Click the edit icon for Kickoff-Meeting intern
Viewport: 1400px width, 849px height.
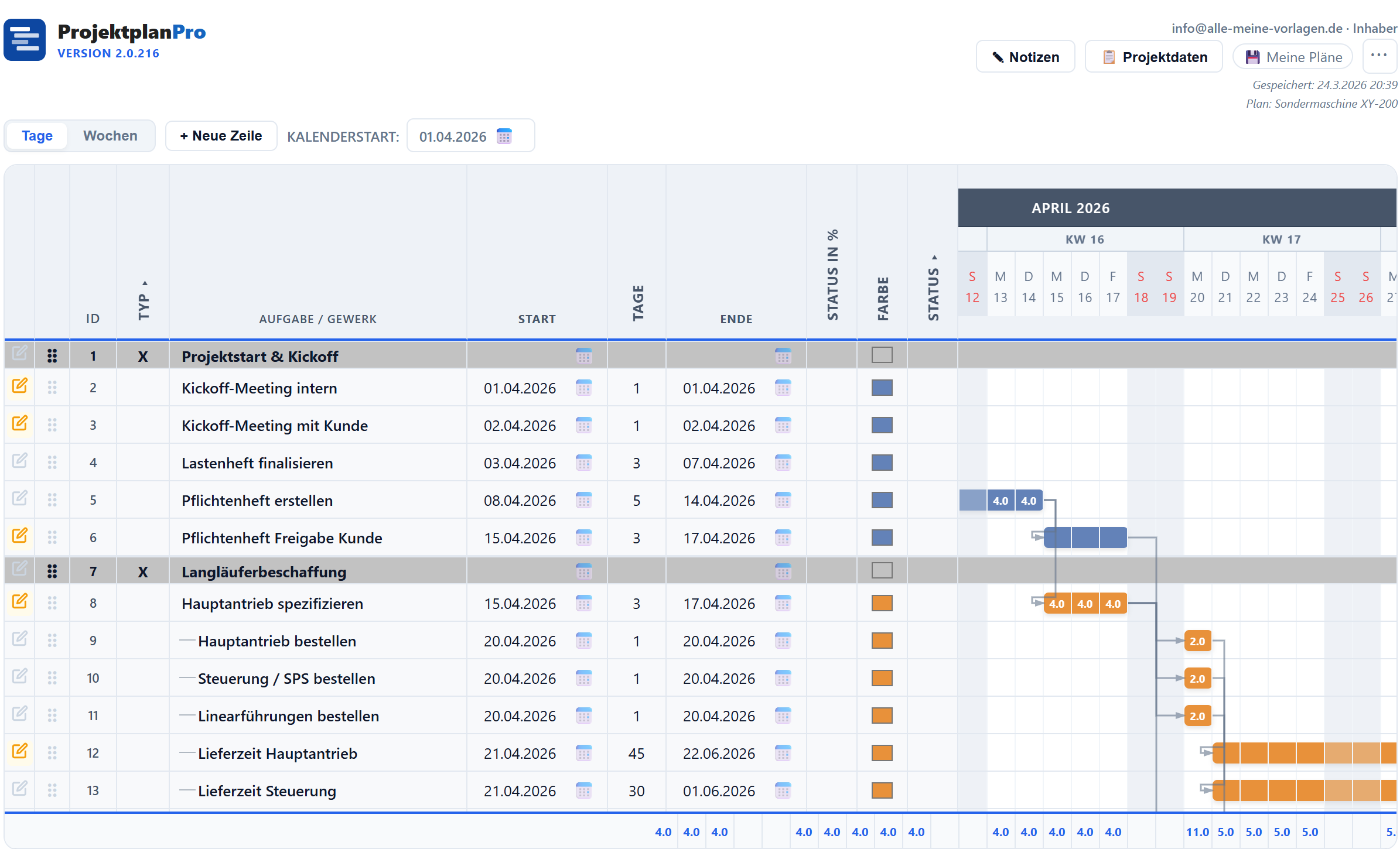[20, 386]
